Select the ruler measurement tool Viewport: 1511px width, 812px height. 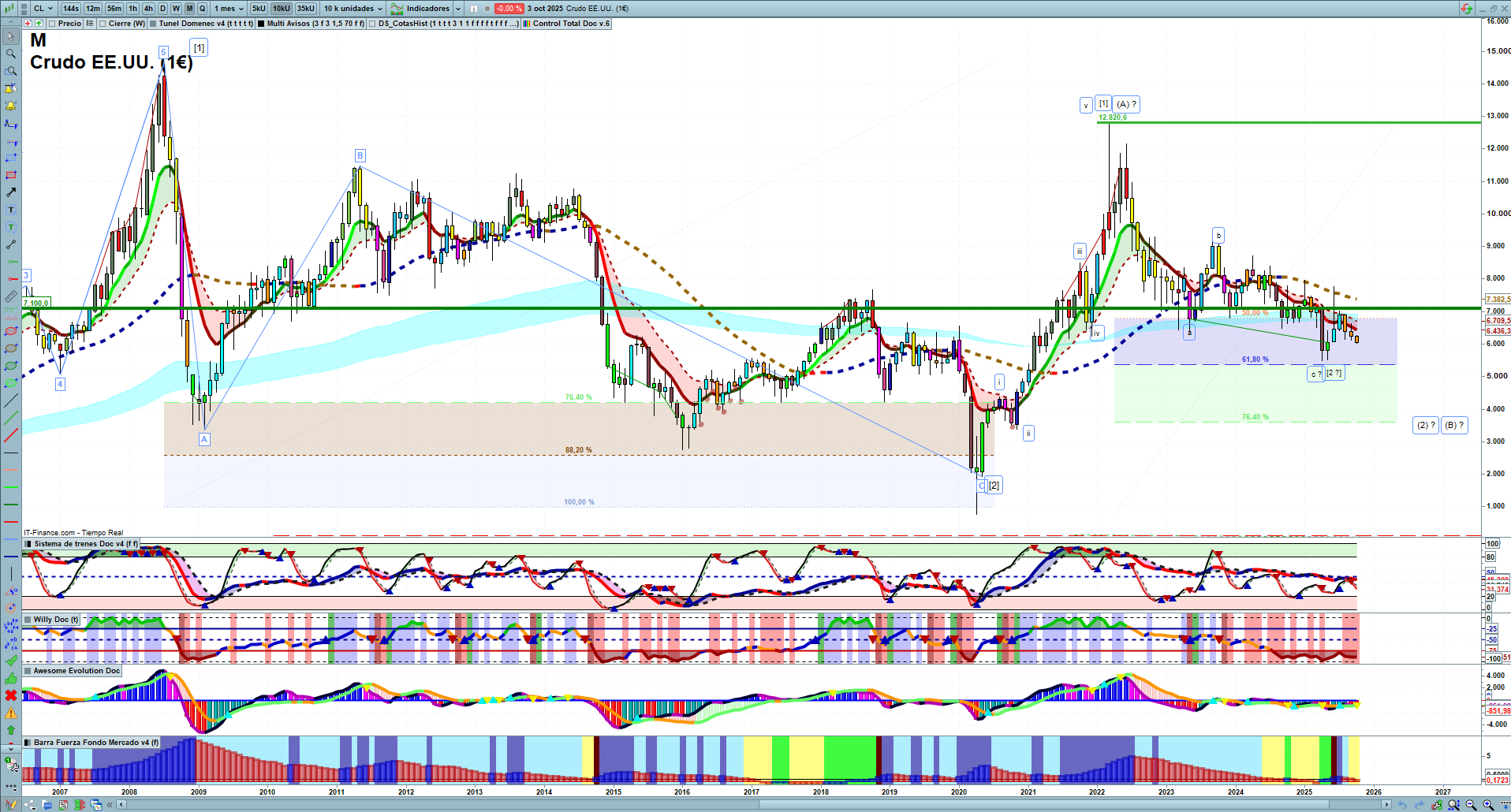[11, 296]
